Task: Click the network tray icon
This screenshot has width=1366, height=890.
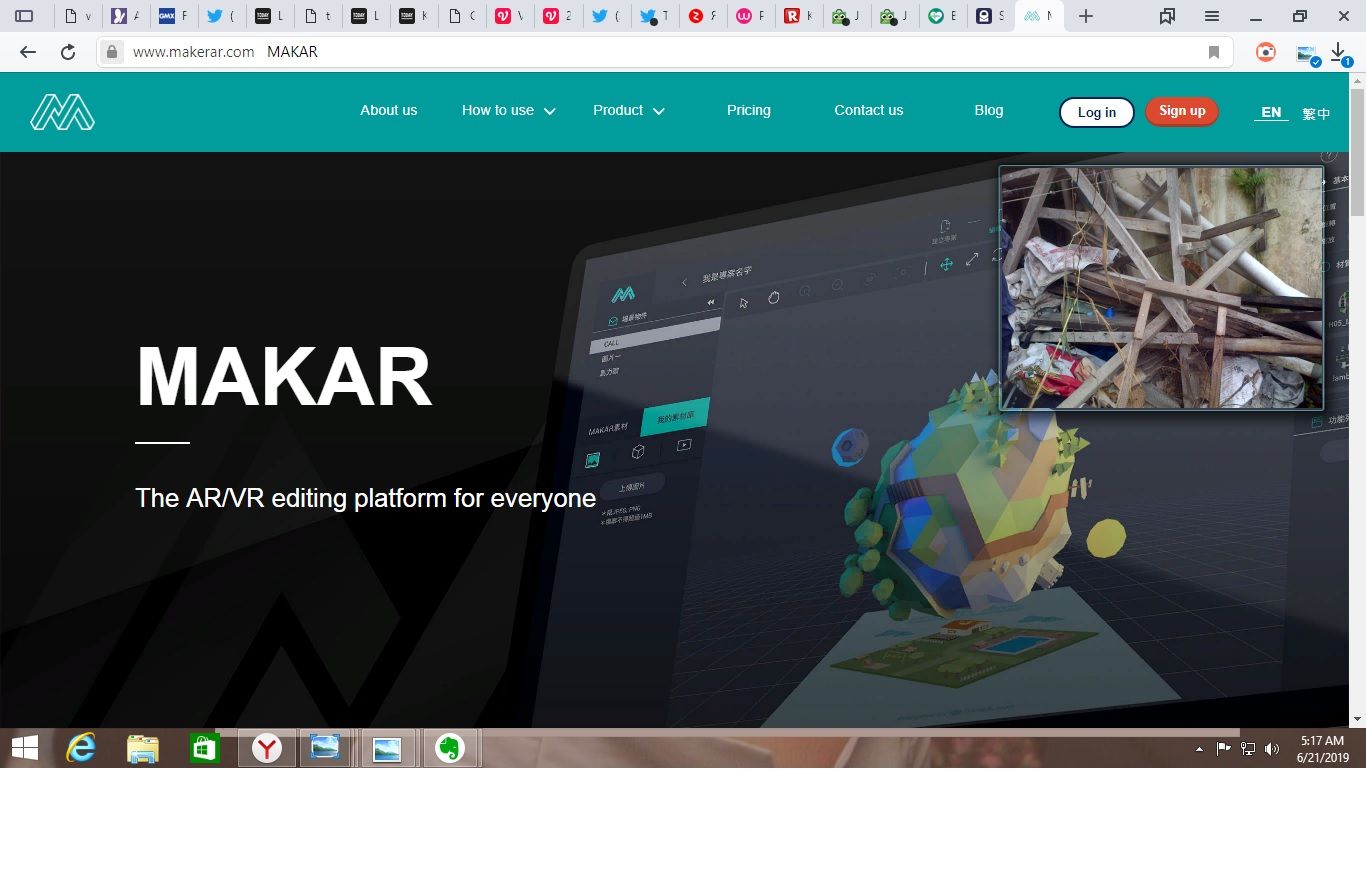Action: 1247,748
